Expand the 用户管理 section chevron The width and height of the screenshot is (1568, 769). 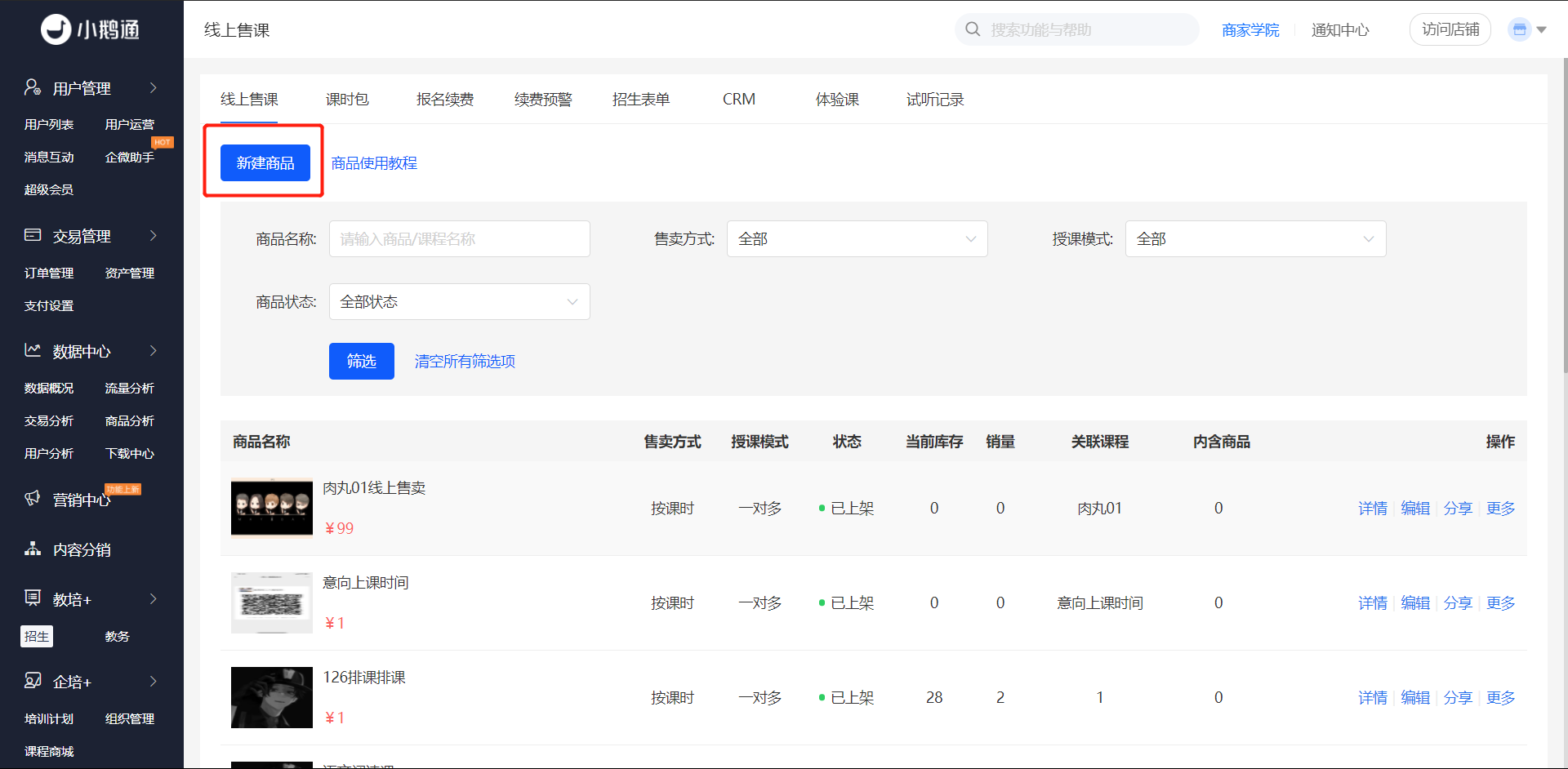153,87
